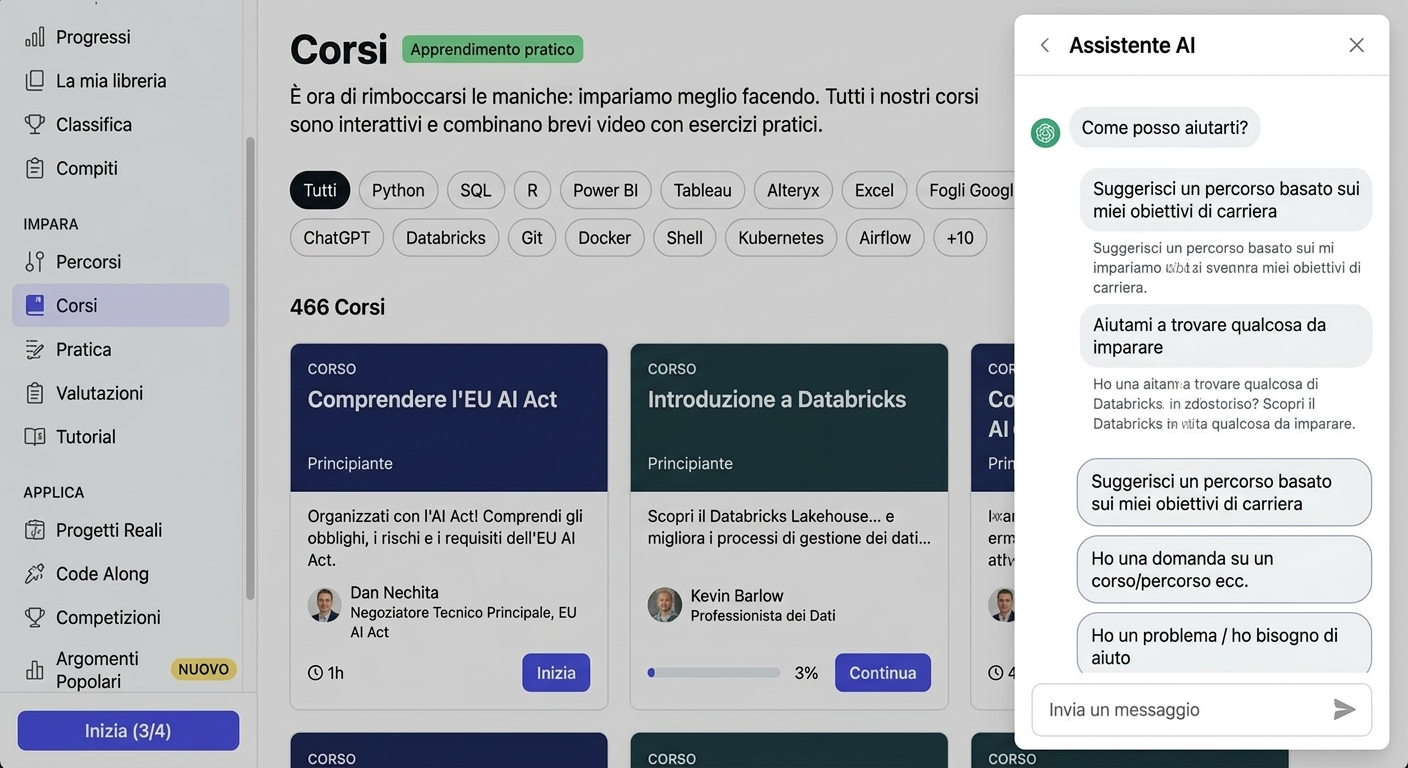The height and width of the screenshot is (768, 1408).
Task: Select the Excel filter chip
Action: coord(874,190)
